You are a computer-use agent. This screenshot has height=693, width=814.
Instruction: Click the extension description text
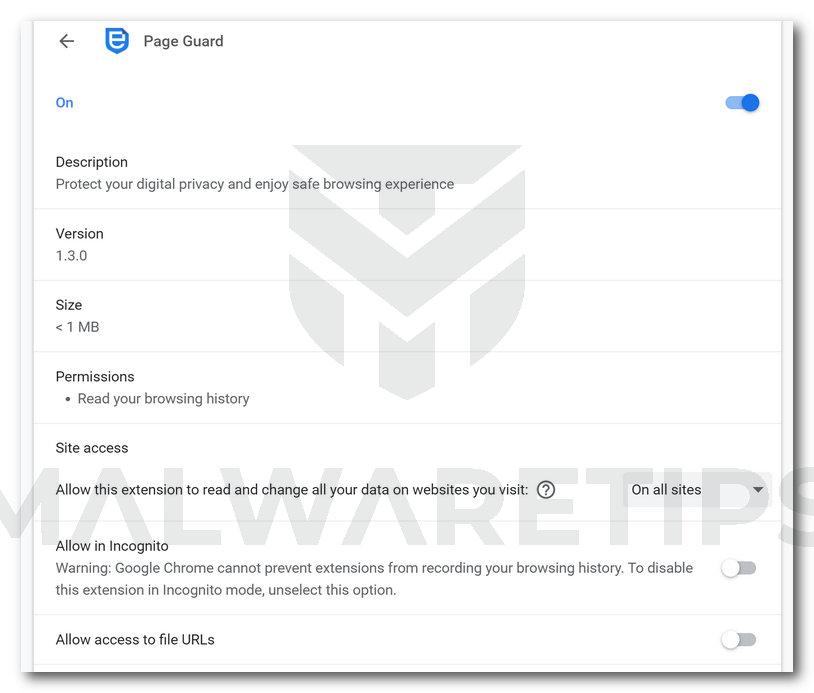(254, 184)
